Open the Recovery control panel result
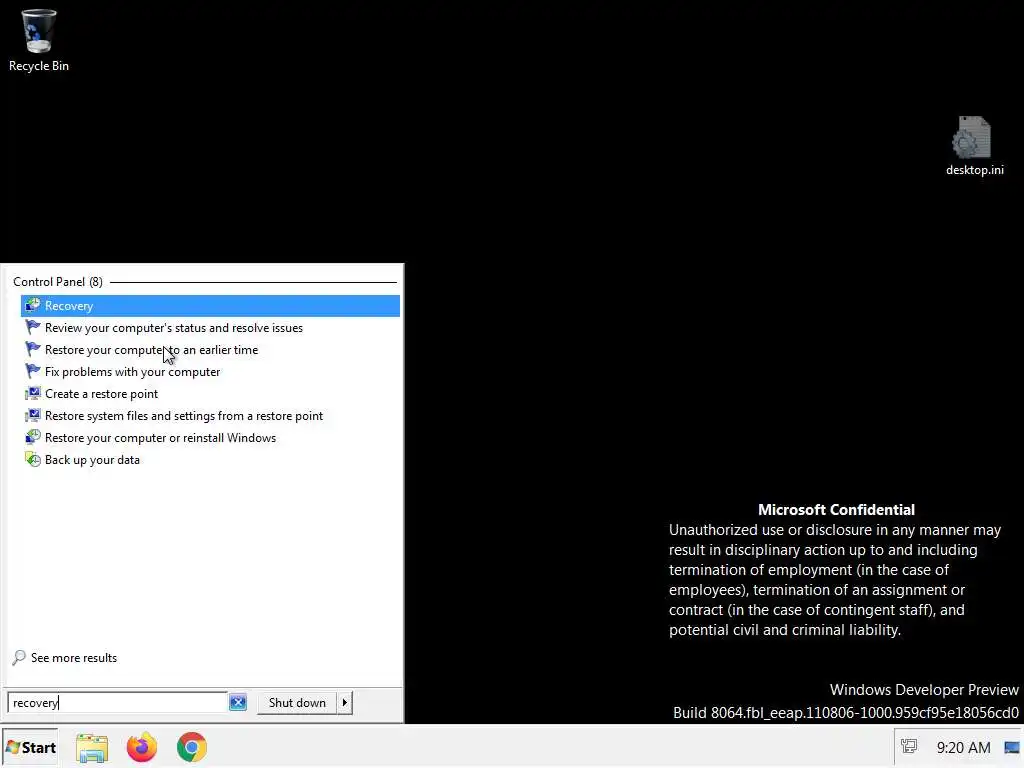The width and height of the screenshot is (1024, 768). pos(210,306)
